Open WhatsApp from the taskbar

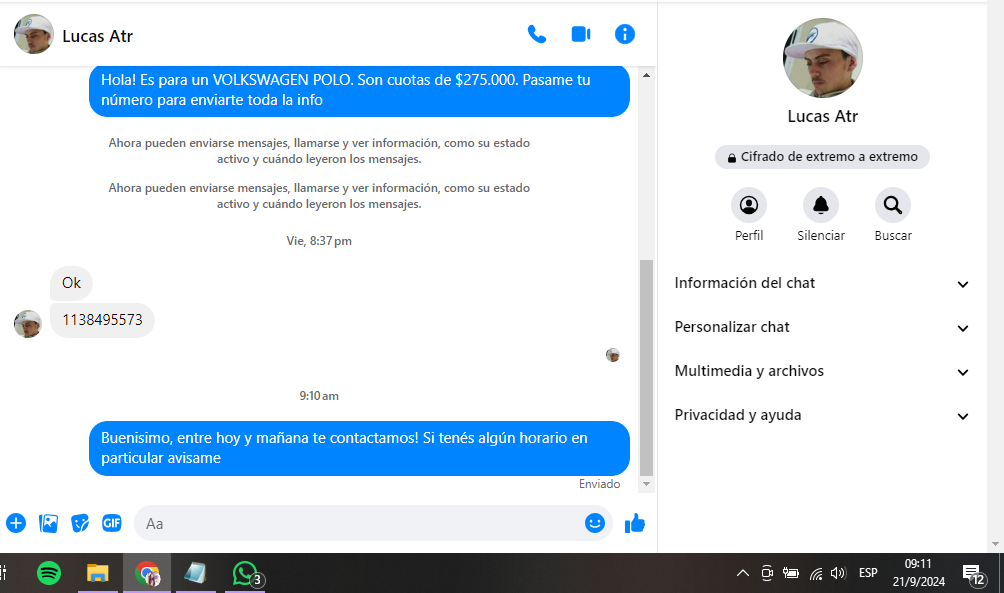(x=245, y=573)
